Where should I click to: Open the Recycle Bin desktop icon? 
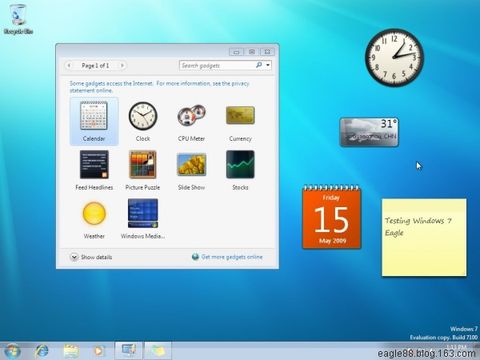tap(18, 19)
